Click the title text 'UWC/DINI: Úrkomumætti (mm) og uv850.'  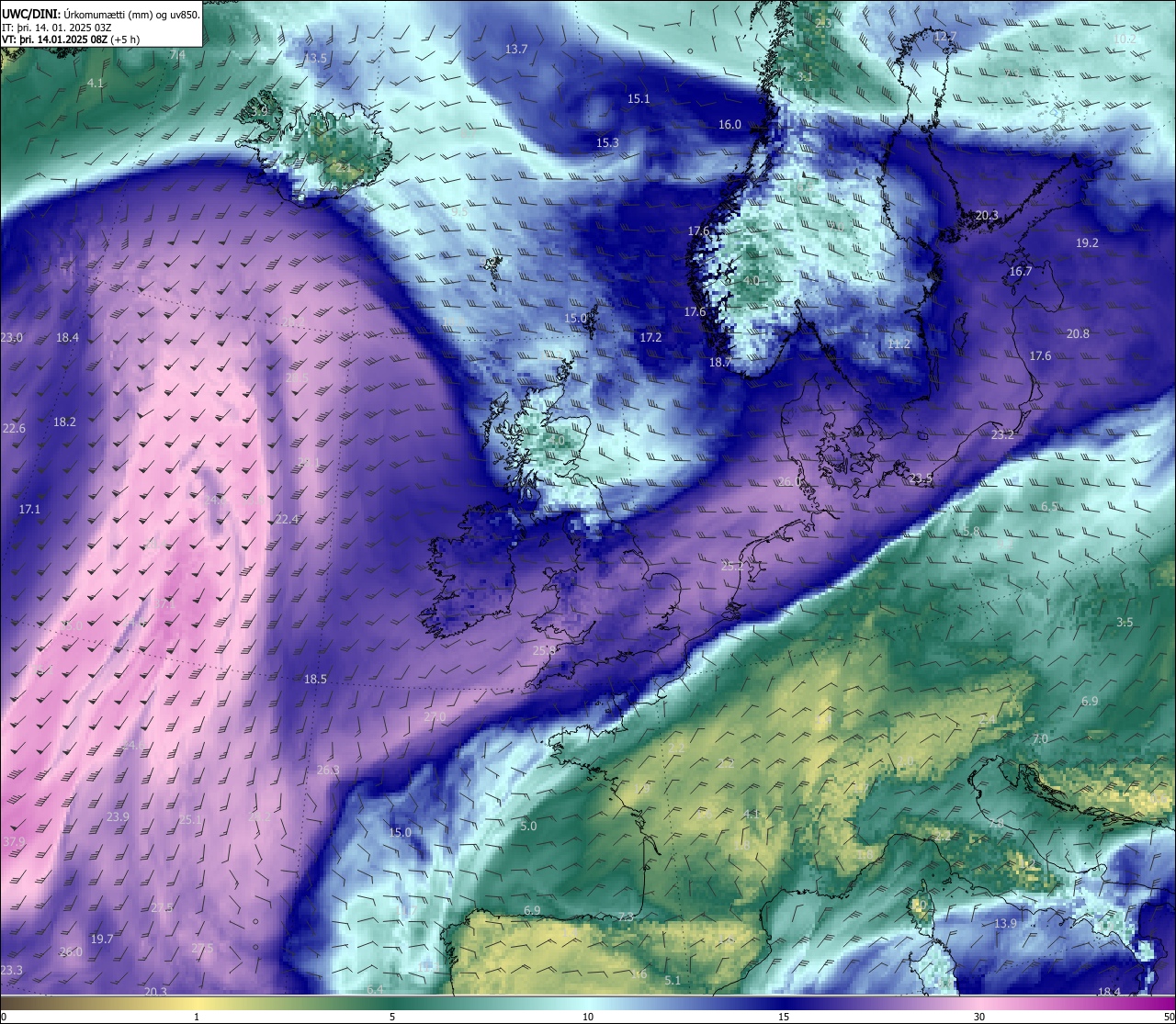[101, 14]
